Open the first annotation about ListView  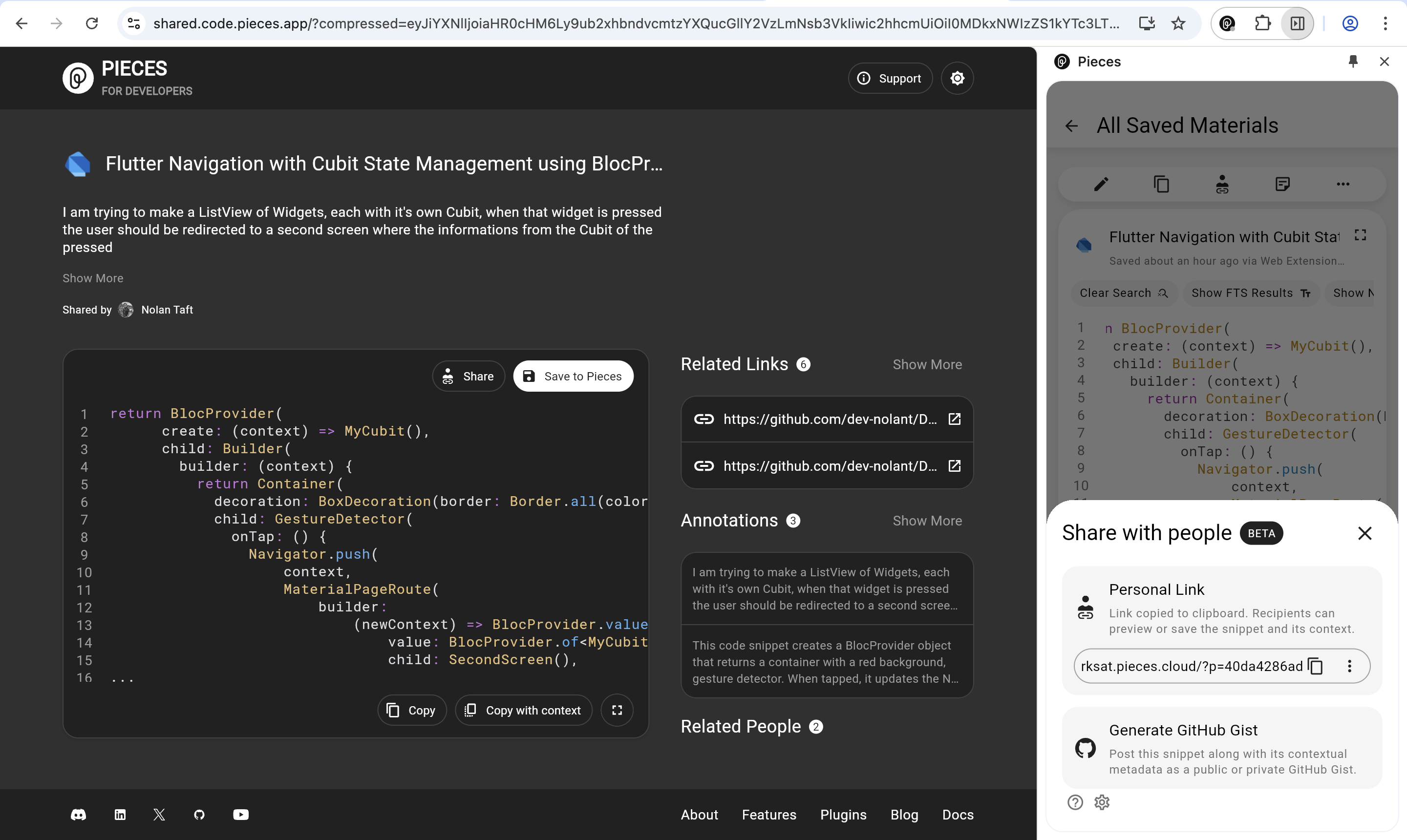[x=827, y=588]
